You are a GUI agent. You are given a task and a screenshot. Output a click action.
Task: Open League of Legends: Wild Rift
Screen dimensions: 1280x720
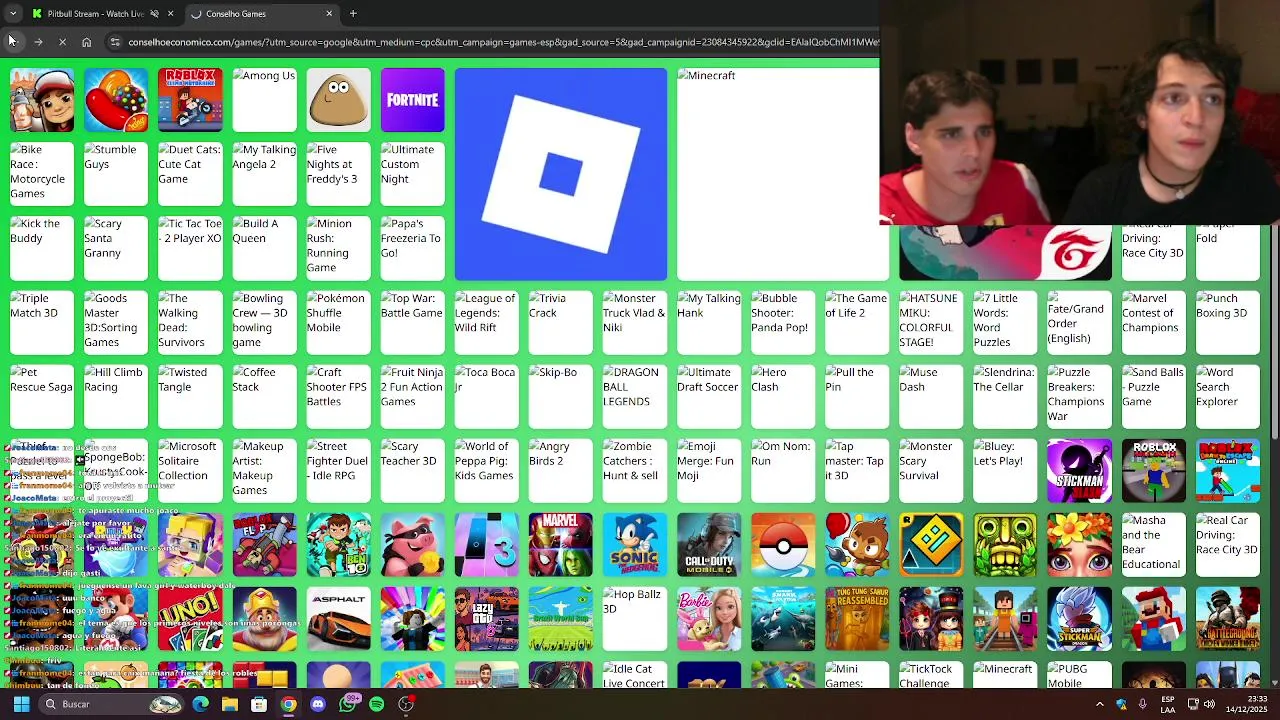tap(486, 322)
